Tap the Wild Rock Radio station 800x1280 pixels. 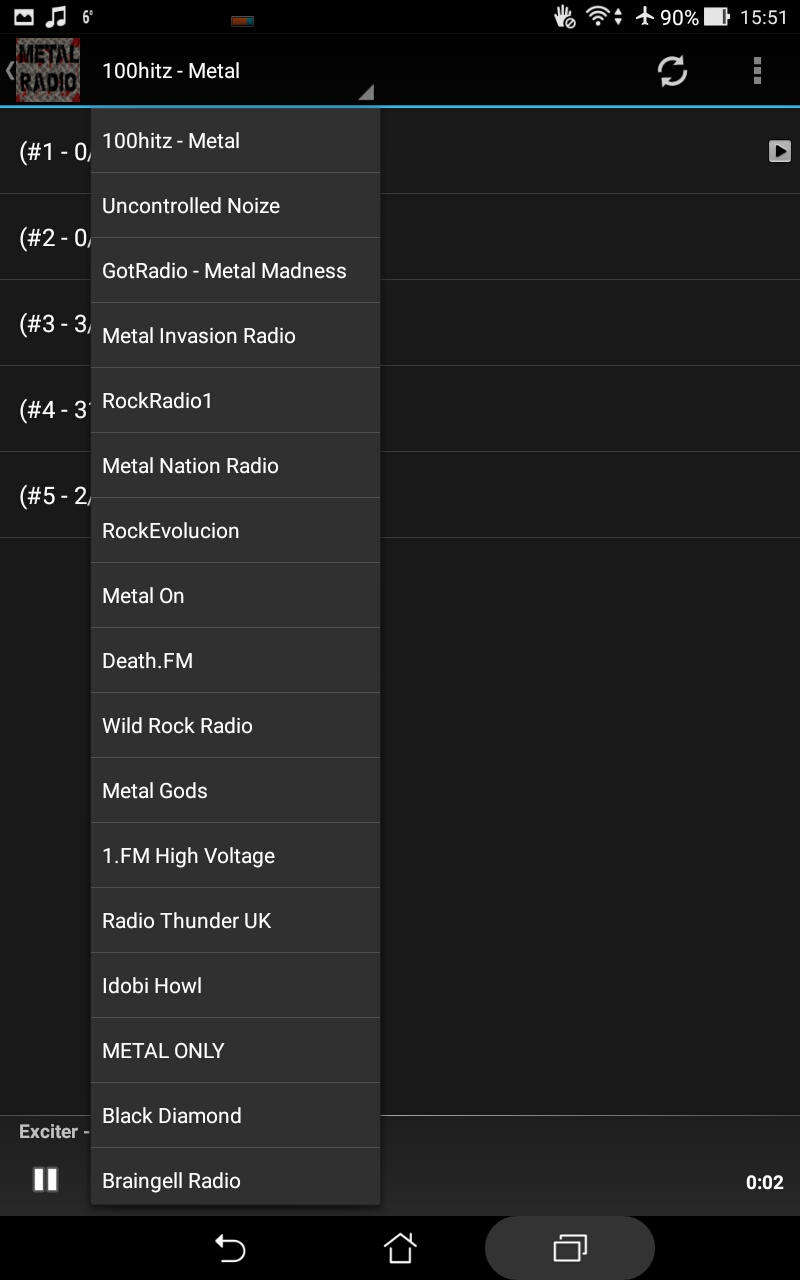[x=235, y=725]
